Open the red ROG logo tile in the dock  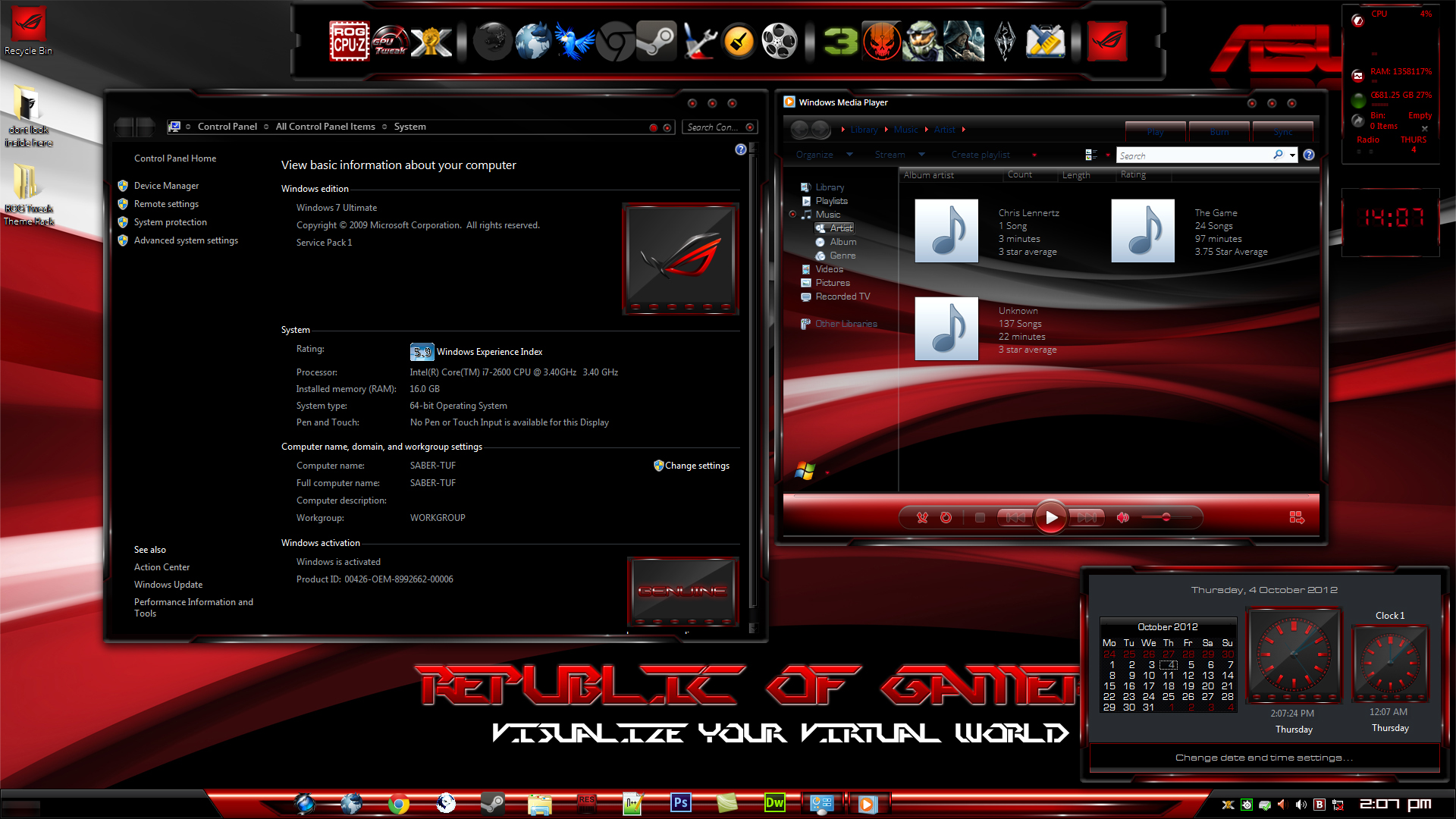(1107, 41)
